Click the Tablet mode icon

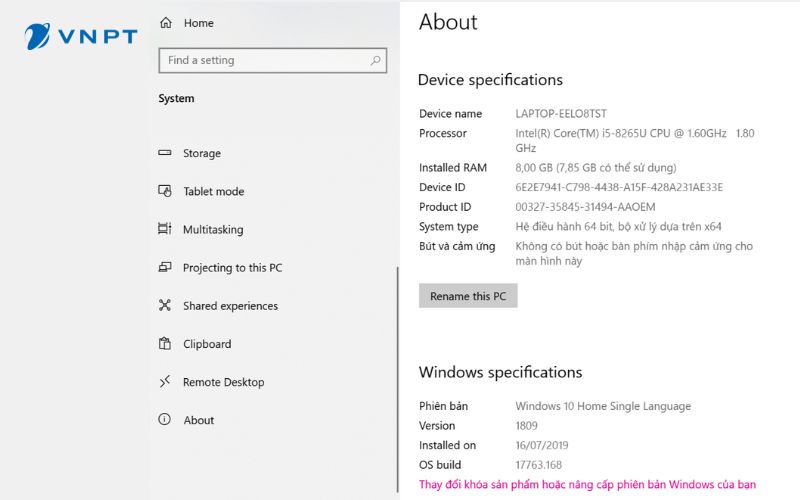click(165, 191)
